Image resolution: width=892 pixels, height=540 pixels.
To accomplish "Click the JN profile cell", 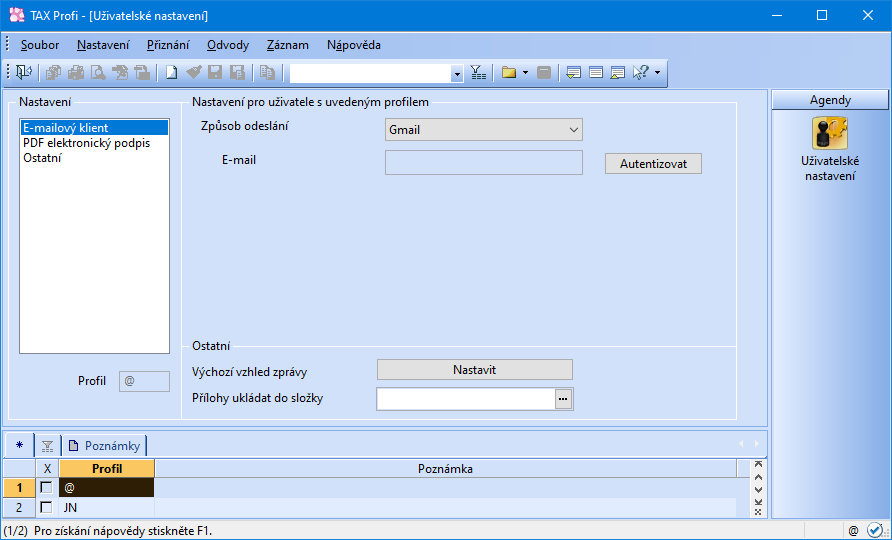I will click(x=106, y=507).
